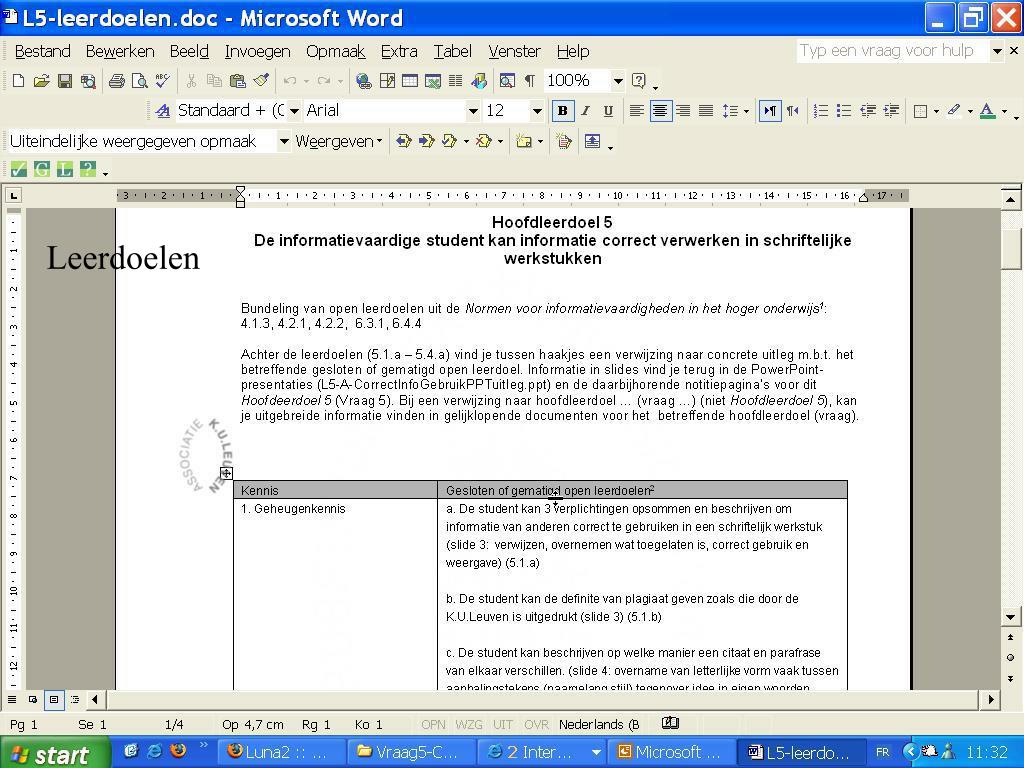
Task: Toggle left-to-right text direction
Action: pos(770,111)
